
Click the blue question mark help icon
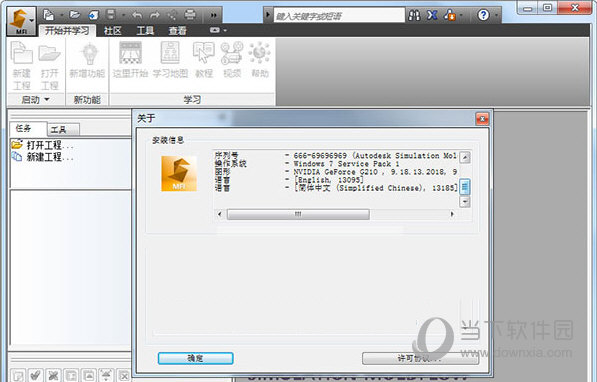[x=483, y=15]
